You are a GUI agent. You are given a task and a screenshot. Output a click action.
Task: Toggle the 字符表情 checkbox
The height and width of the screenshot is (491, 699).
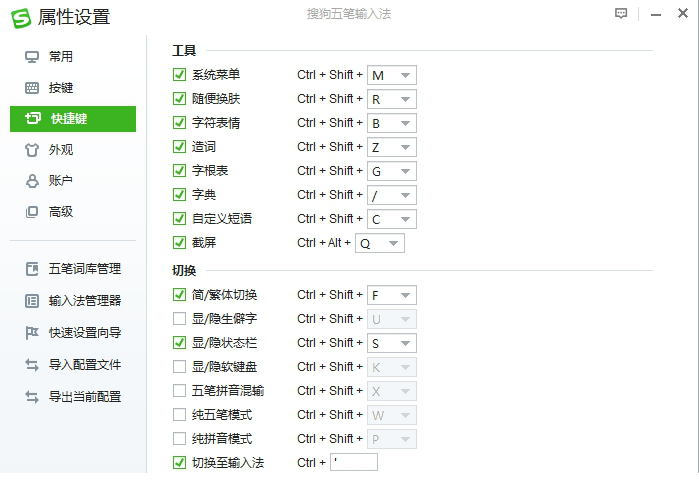pos(179,123)
